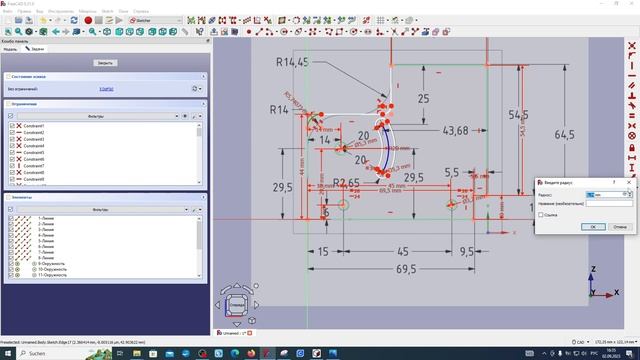Image resolution: width=640 pixels, height=360 pixels.
Task: Select the isometric view cube icon
Action: 107,31
